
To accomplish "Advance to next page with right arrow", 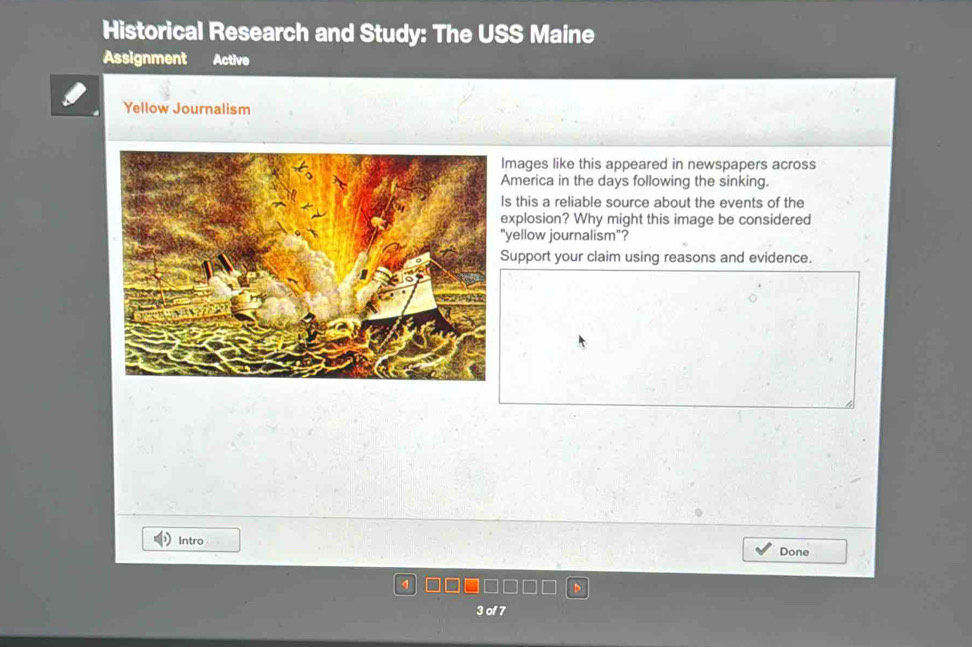I will pyautogui.click(x=577, y=587).
